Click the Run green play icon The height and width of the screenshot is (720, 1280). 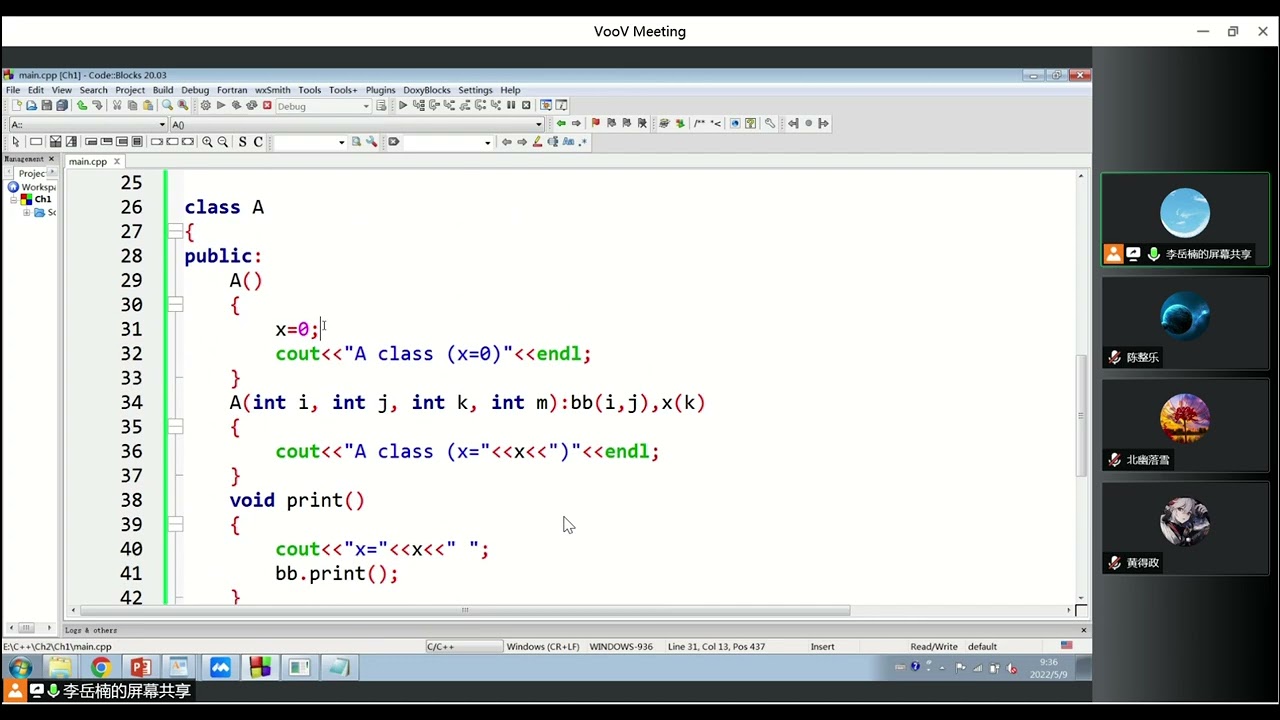221,105
